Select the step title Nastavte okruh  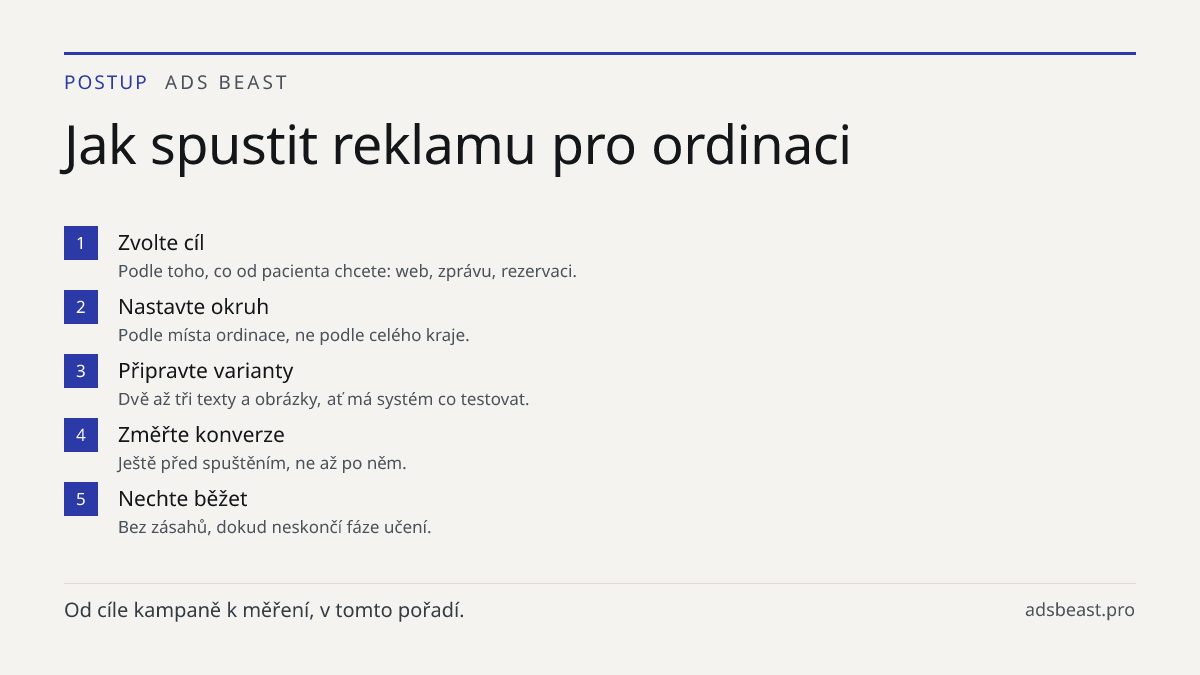193,307
